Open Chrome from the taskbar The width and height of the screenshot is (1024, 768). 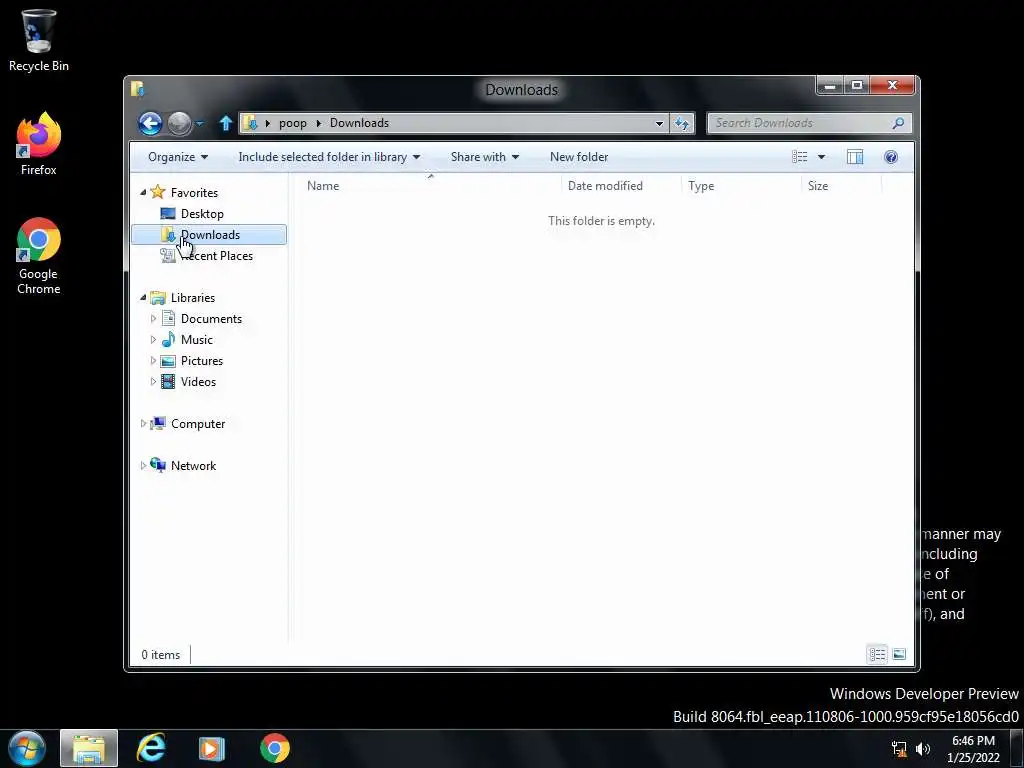coord(275,748)
